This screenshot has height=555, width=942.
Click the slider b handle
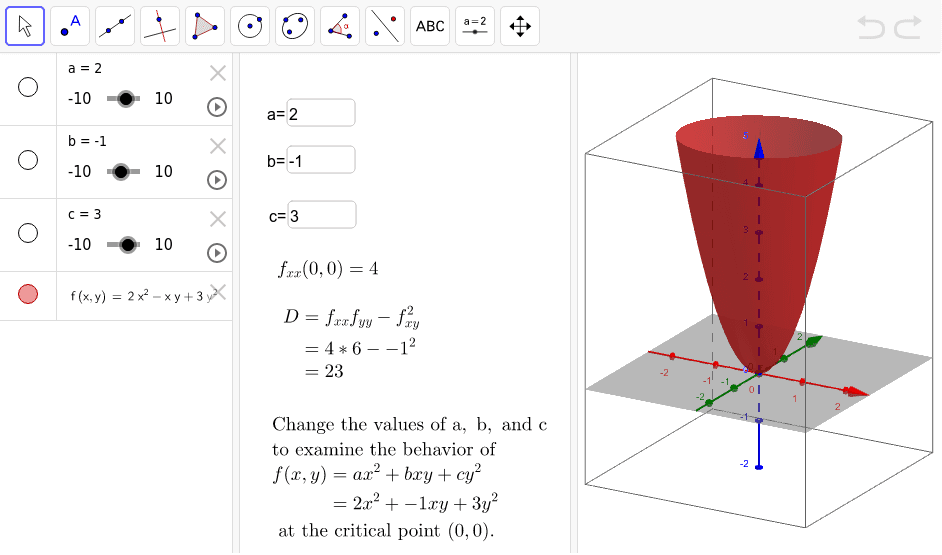coord(121,172)
